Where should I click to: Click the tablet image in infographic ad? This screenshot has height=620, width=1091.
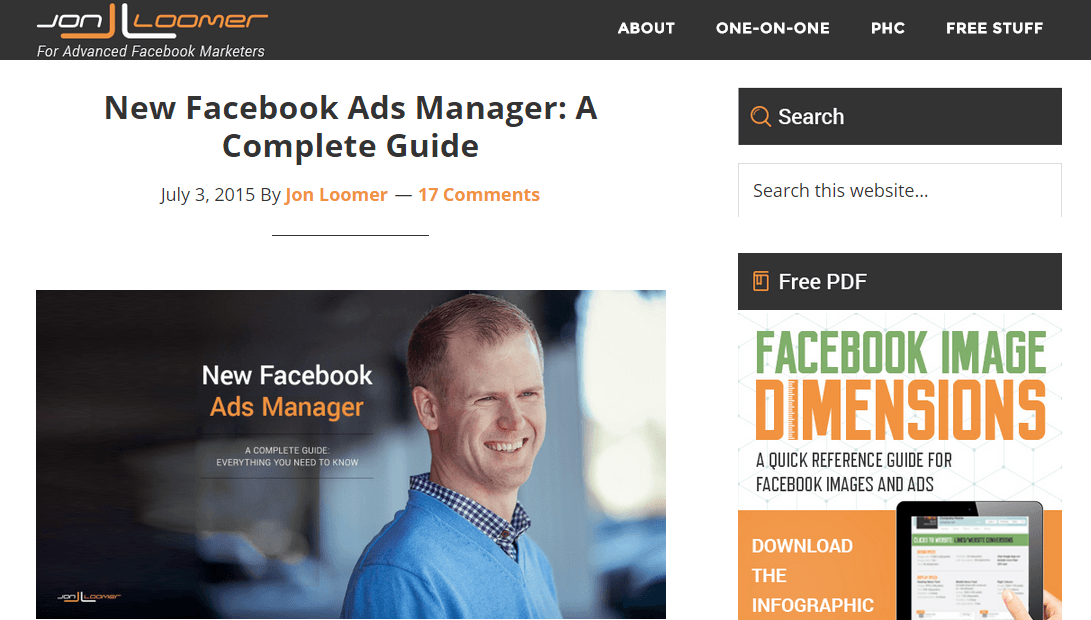(x=970, y=560)
